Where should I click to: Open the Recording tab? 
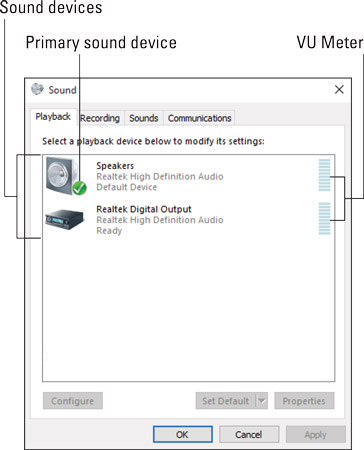point(100,118)
